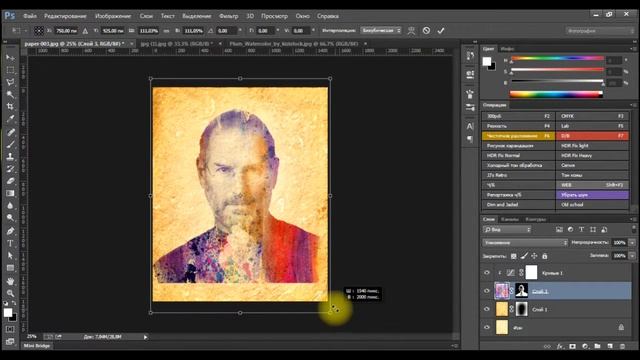Commit the transform with the checkmark
Screen dimensions: 640x360
(441, 31)
